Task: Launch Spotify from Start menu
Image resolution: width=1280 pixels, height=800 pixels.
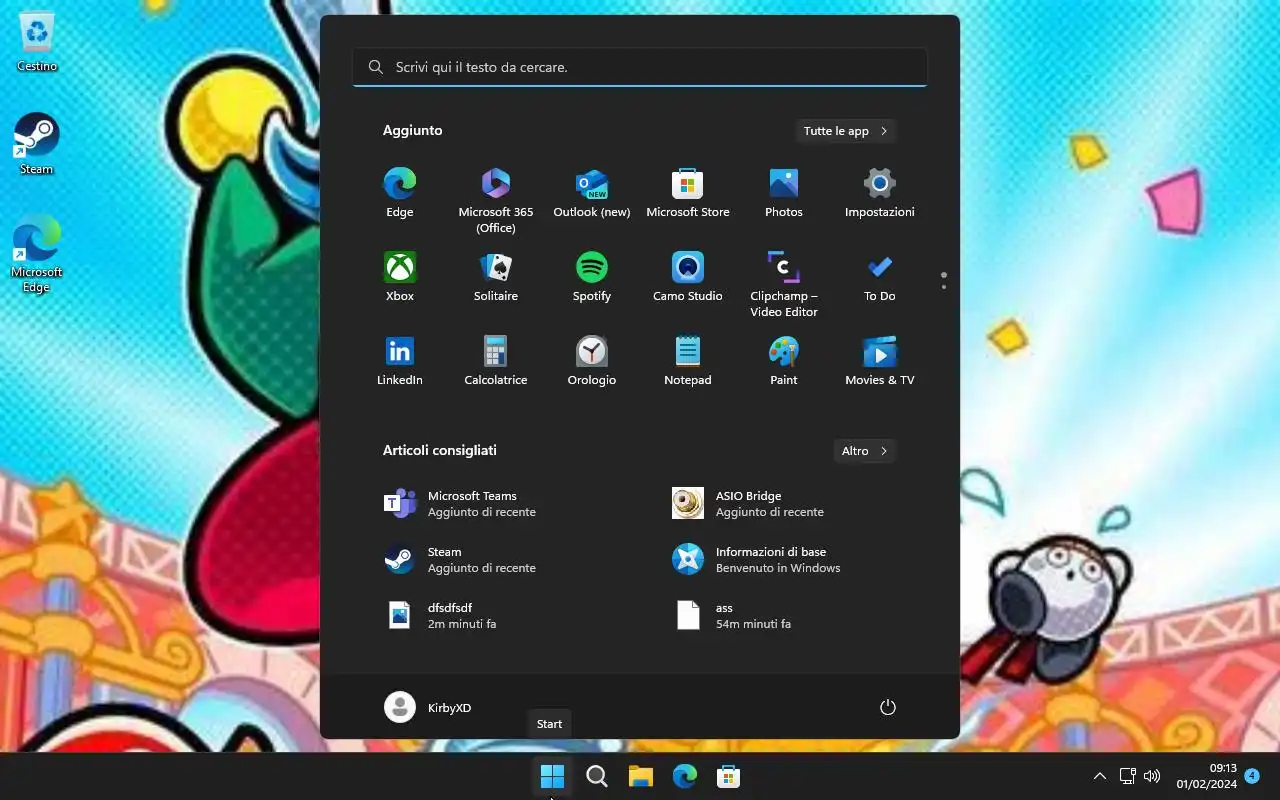Action: (x=592, y=277)
